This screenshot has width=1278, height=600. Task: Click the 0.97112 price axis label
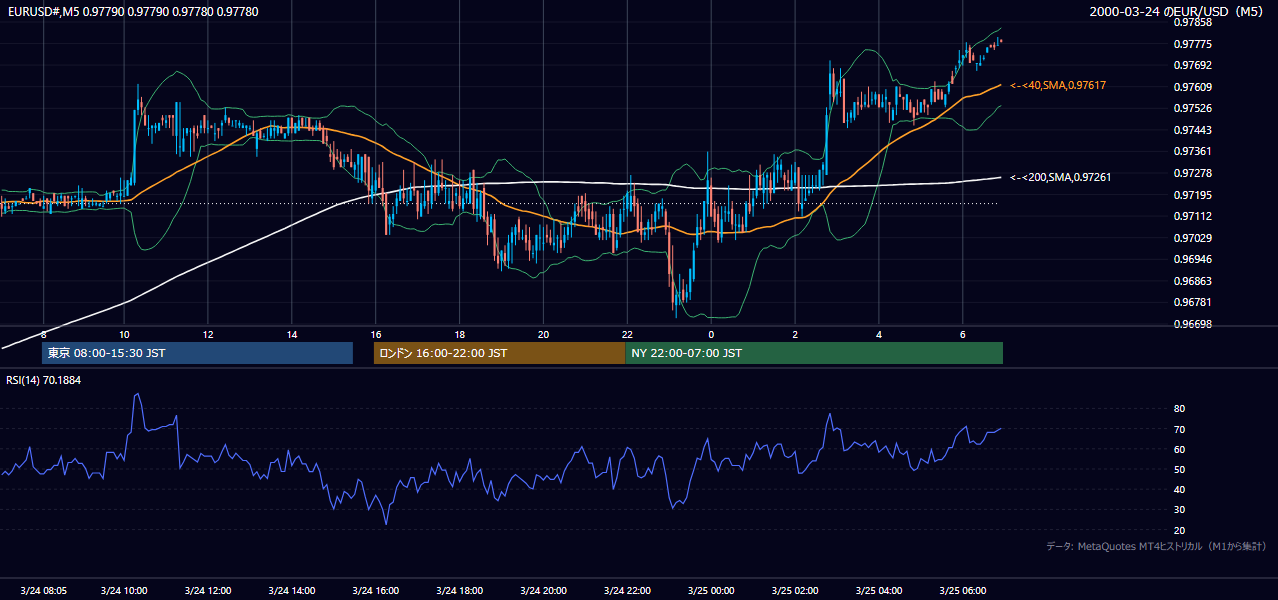pyautogui.click(x=1193, y=216)
